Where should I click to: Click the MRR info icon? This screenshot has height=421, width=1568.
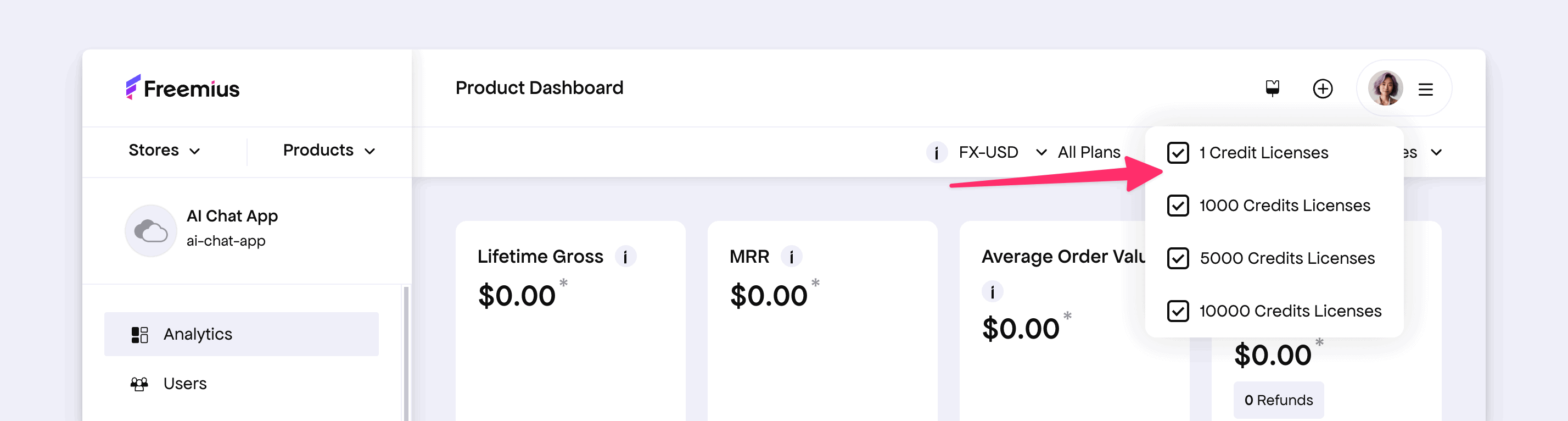pos(791,257)
